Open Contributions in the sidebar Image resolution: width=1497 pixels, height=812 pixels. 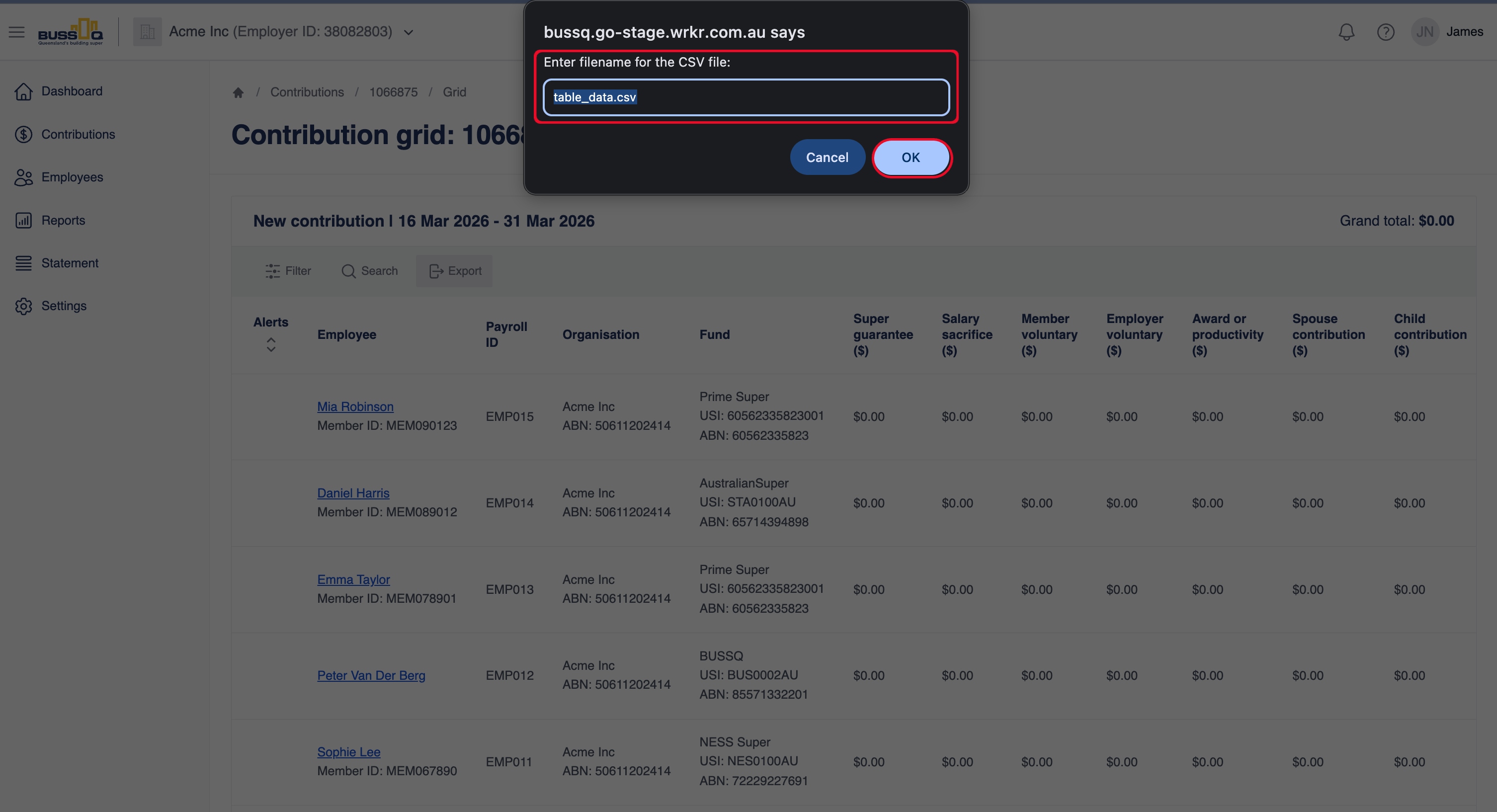78,134
